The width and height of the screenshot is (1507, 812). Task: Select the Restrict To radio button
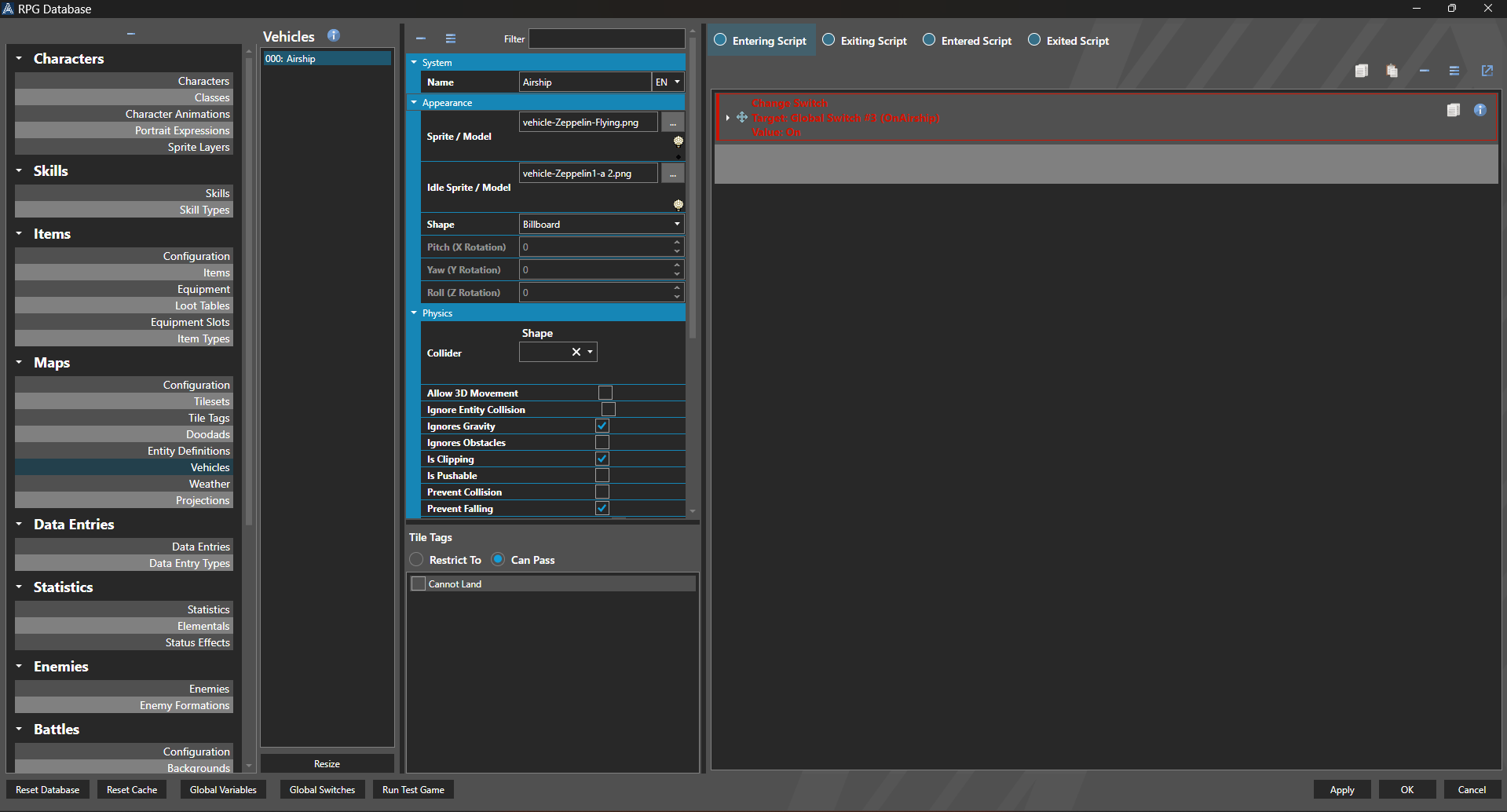tap(417, 560)
